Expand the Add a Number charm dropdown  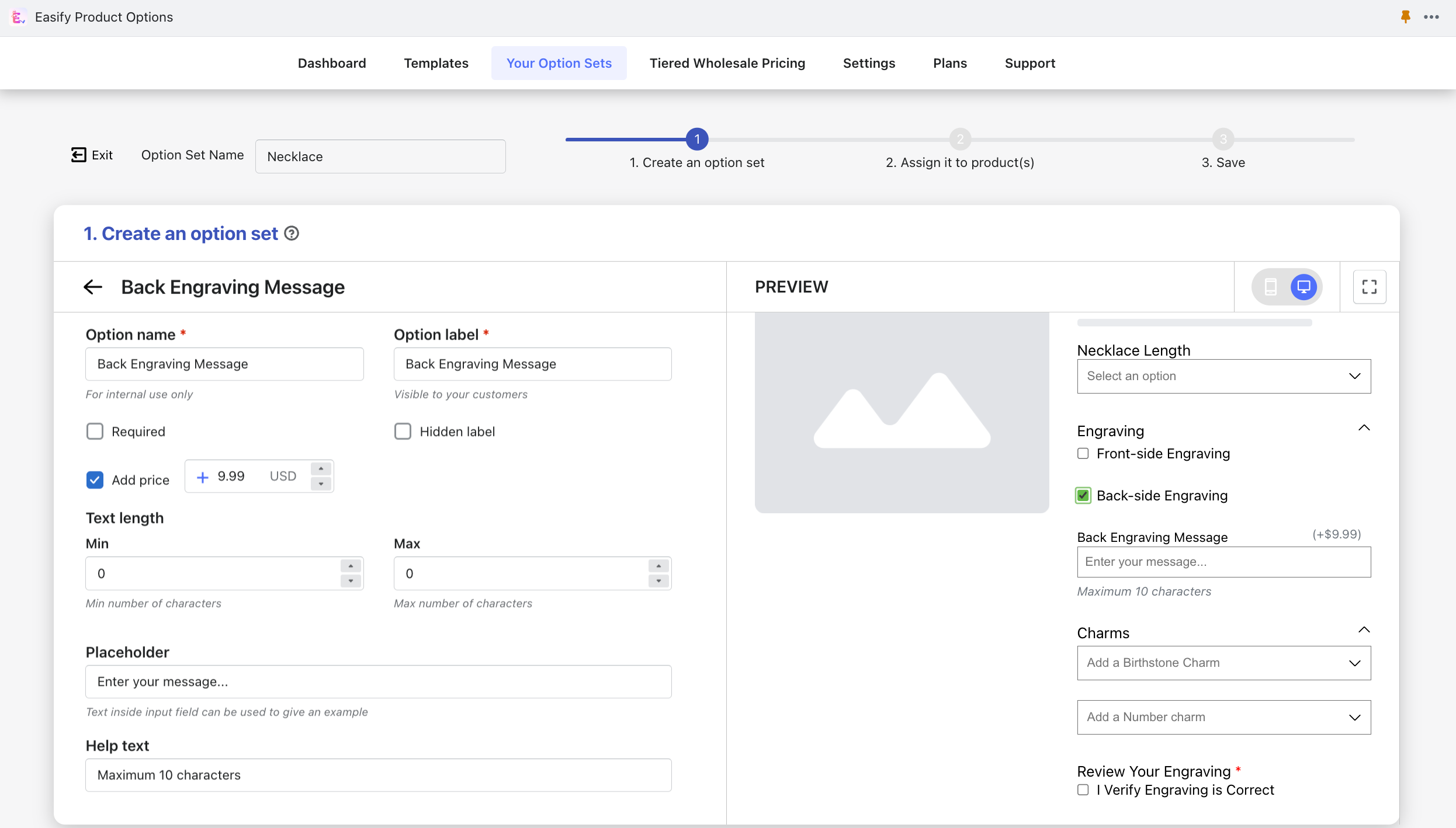pos(1355,717)
